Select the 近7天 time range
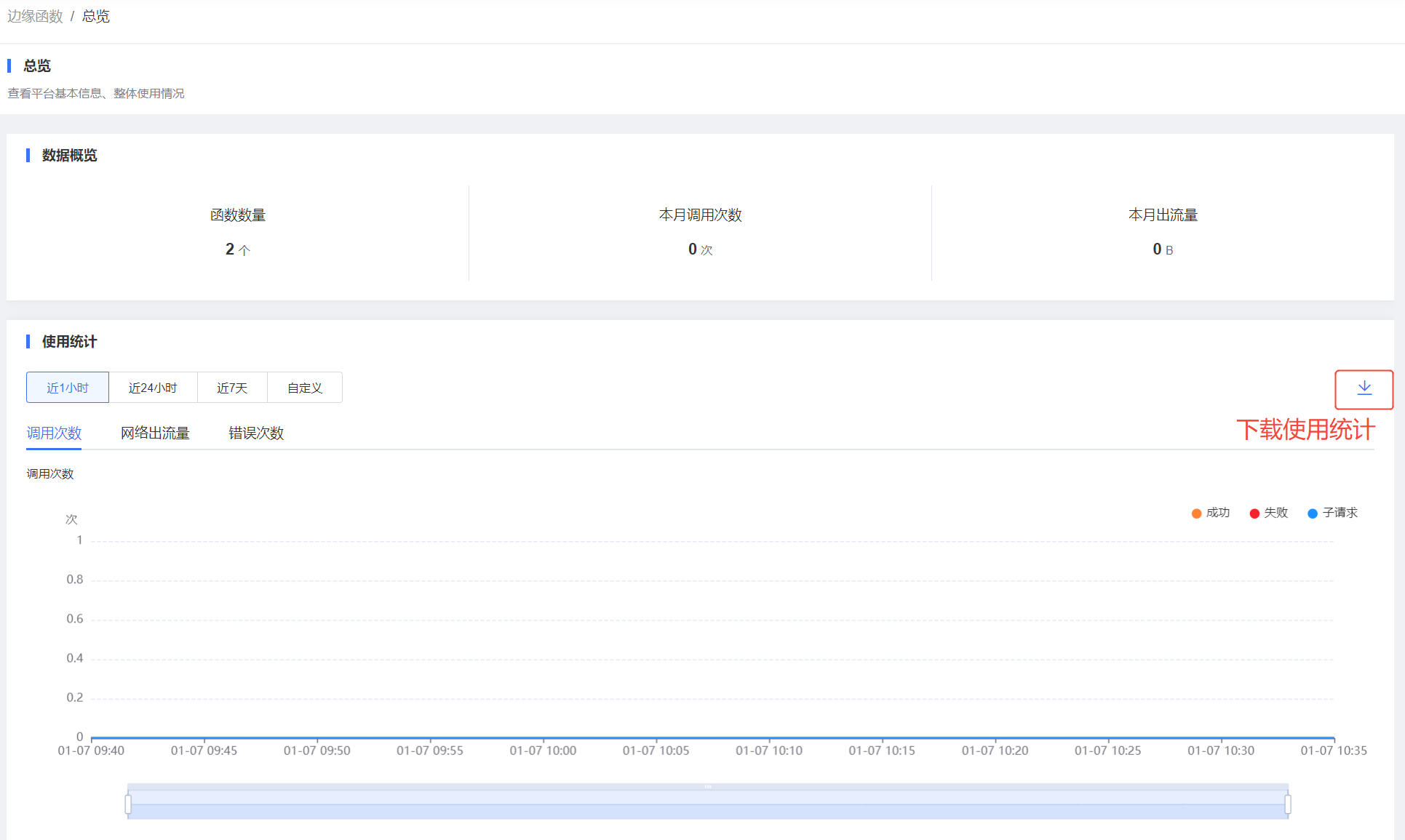 pos(232,388)
